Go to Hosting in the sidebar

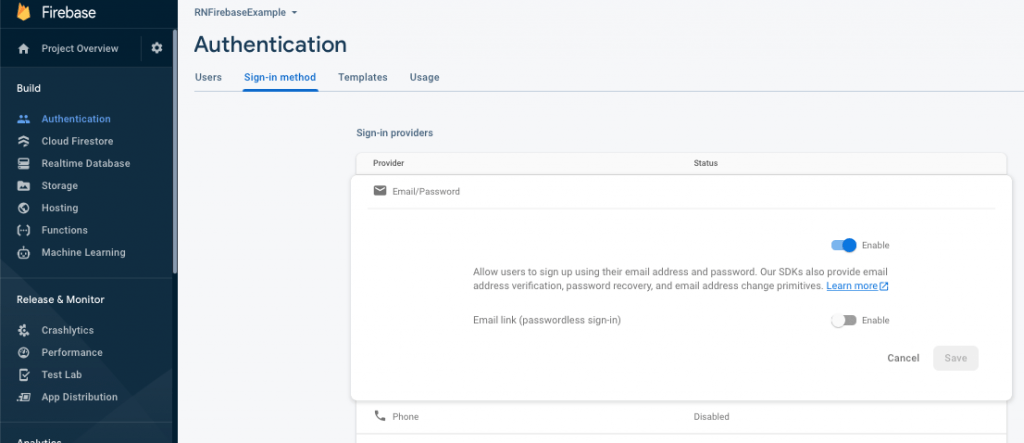[59, 208]
